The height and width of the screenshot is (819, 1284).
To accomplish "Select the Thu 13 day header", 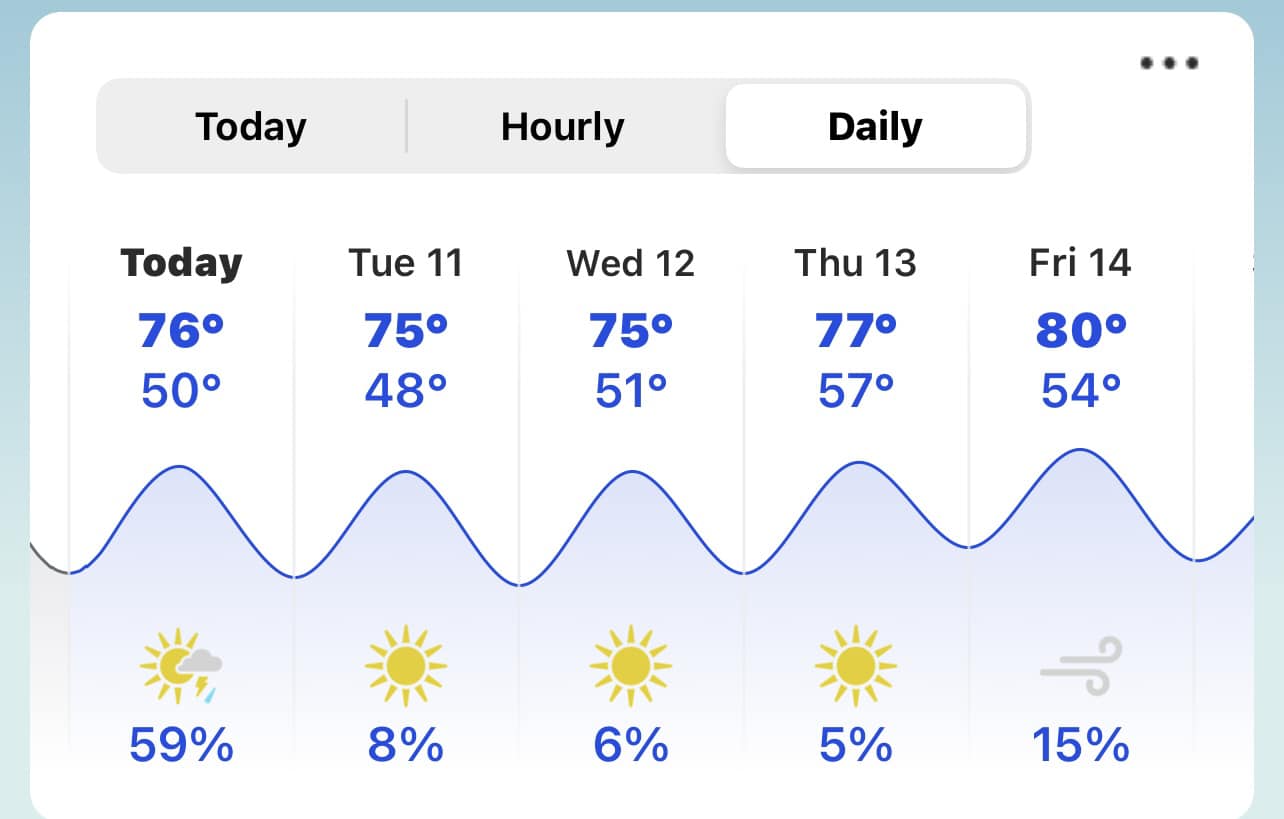I will tap(855, 263).
